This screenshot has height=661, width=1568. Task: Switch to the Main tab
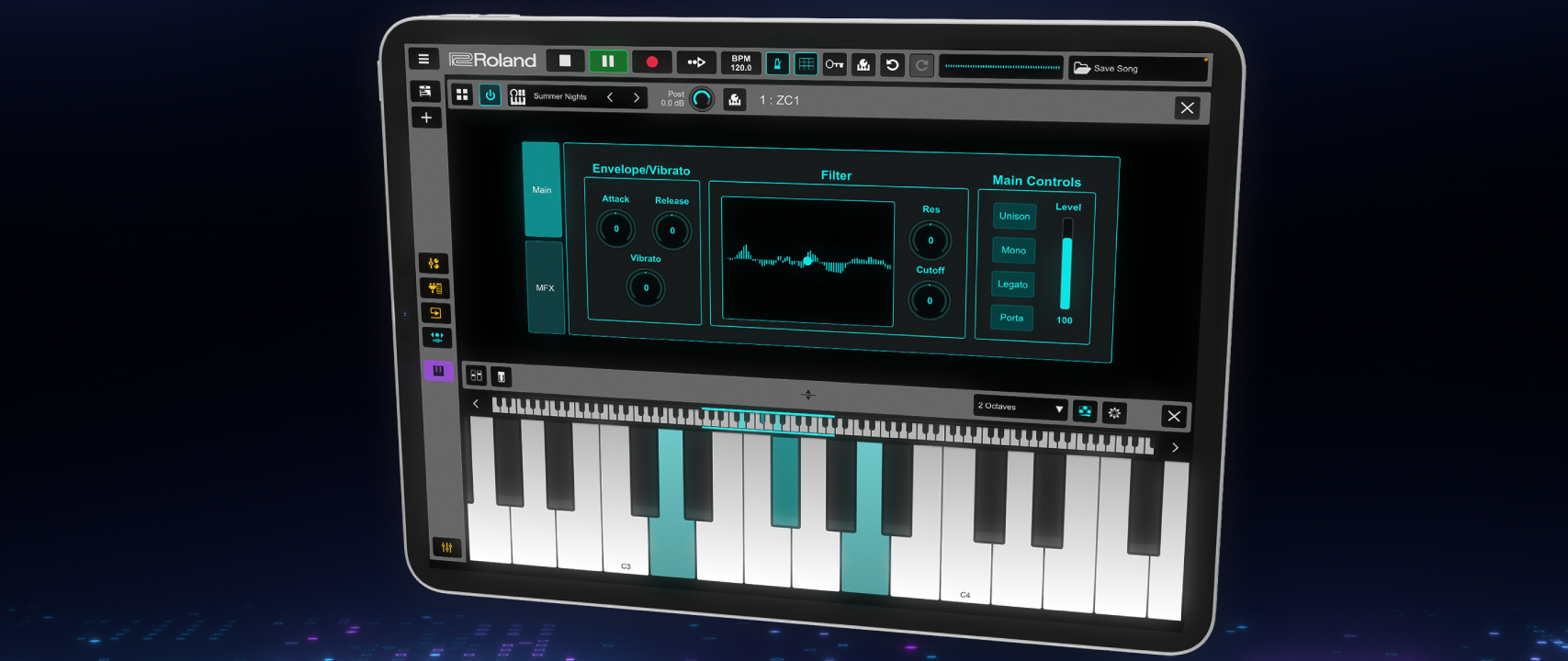pyautogui.click(x=542, y=189)
